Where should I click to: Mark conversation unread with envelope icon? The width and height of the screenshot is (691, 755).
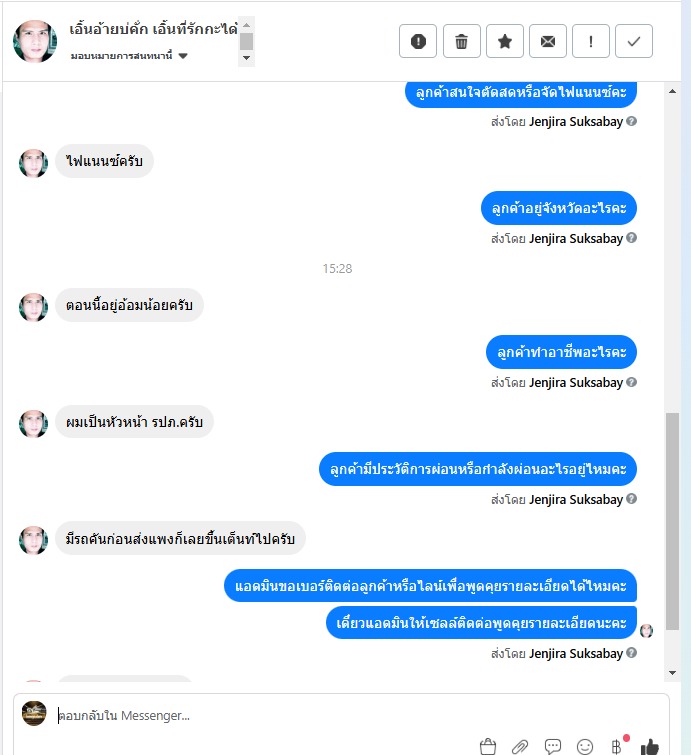[548, 41]
